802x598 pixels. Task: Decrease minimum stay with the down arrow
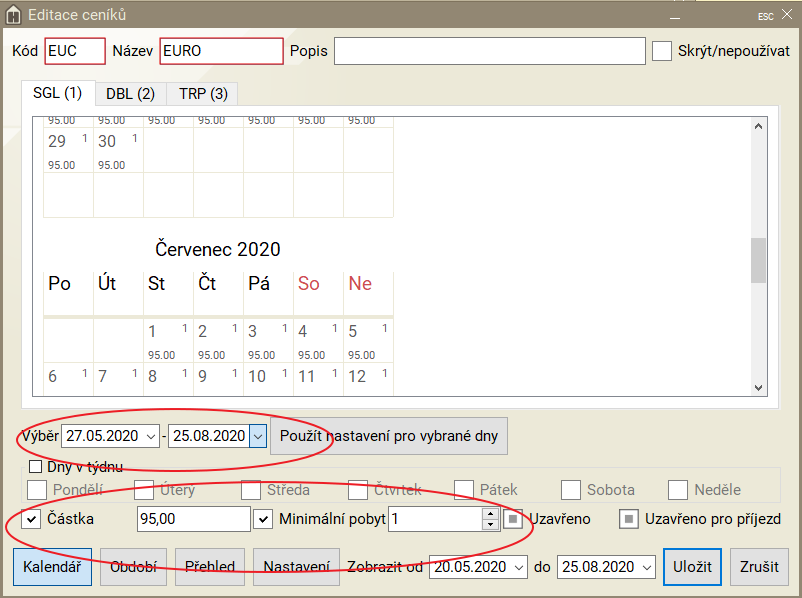[490, 524]
